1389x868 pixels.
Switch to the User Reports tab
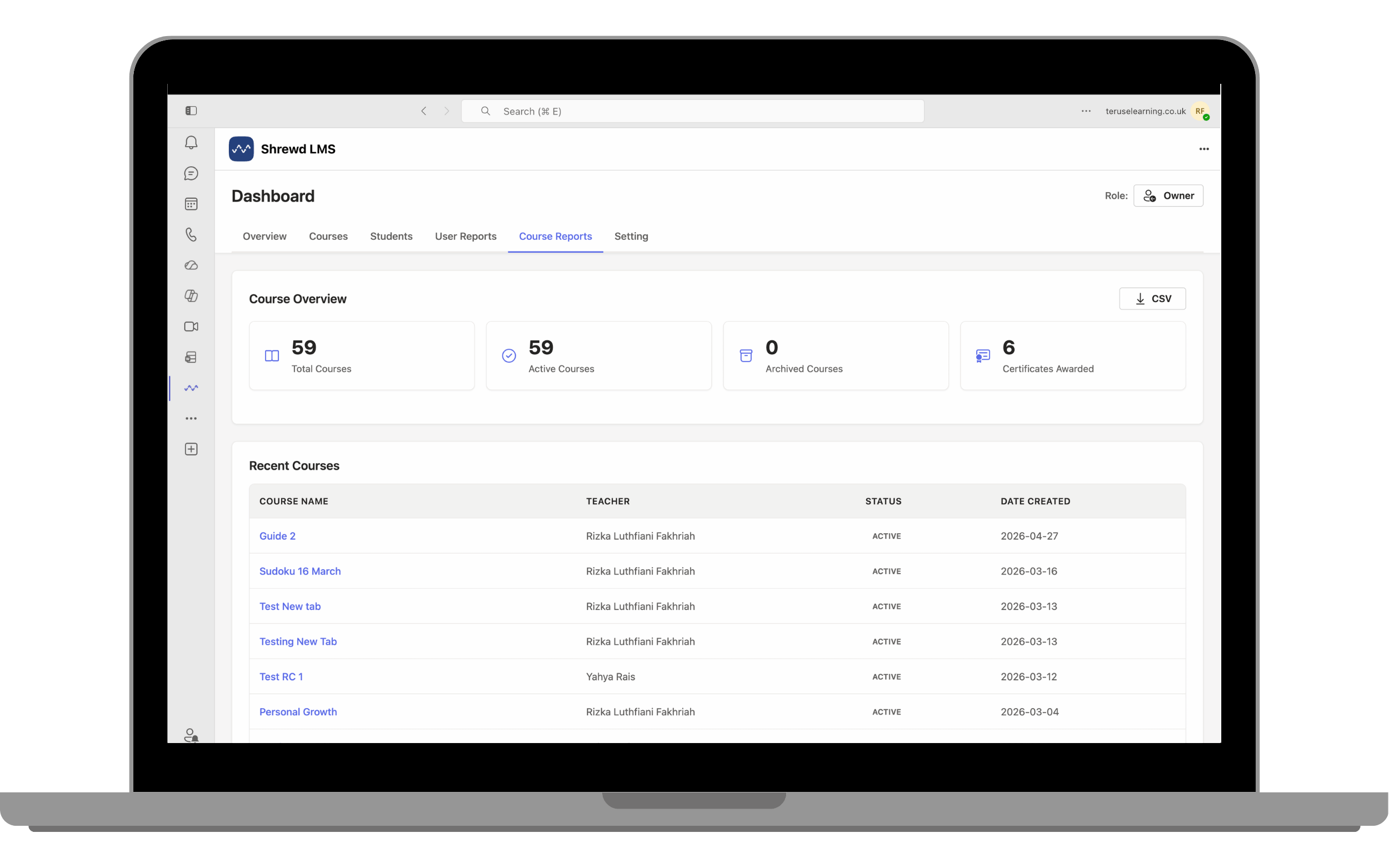pyautogui.click(x=466, y=236)
